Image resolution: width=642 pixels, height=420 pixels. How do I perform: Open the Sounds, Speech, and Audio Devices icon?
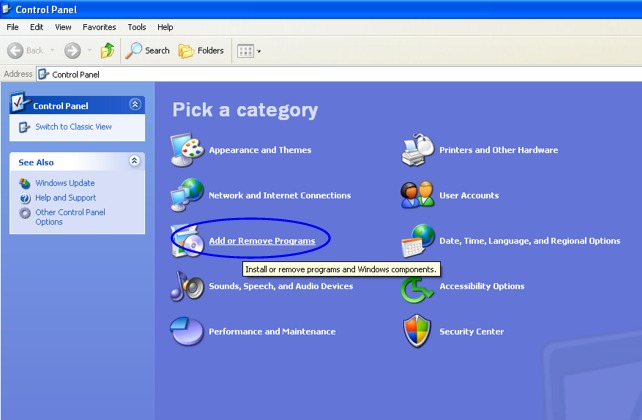[187, 286]
